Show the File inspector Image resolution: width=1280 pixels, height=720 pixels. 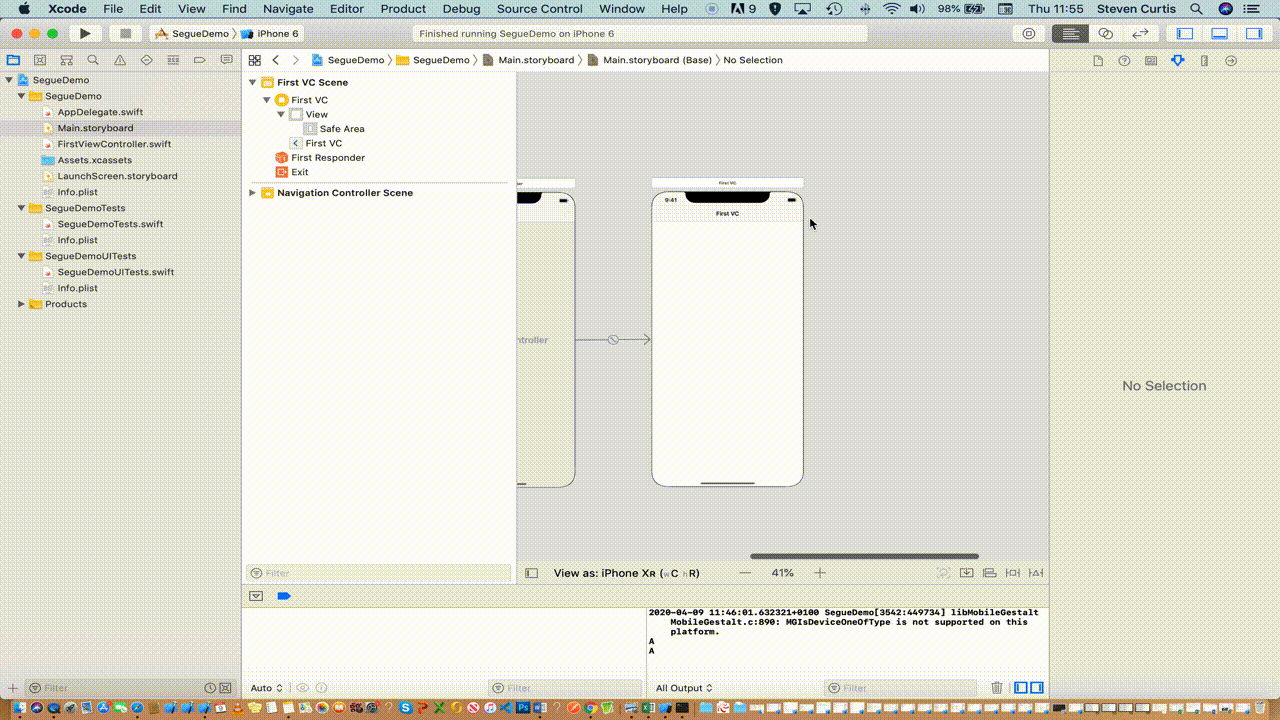click(1098, 61)
